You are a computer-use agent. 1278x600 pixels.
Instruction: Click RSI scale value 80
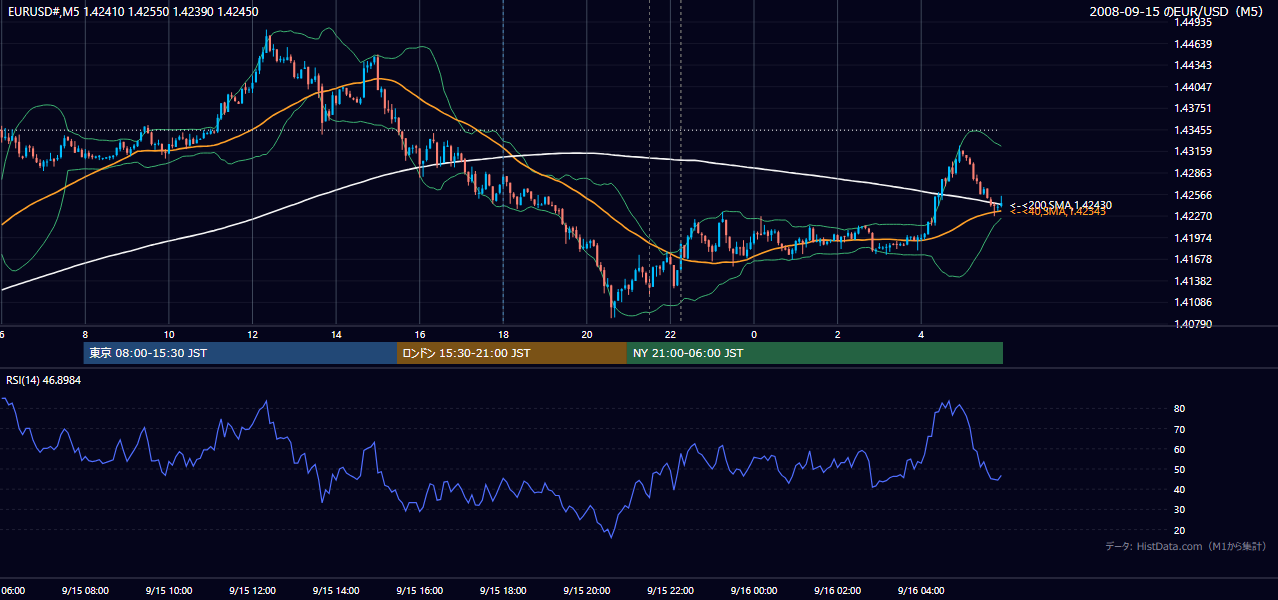click(x=1180, y=409)
